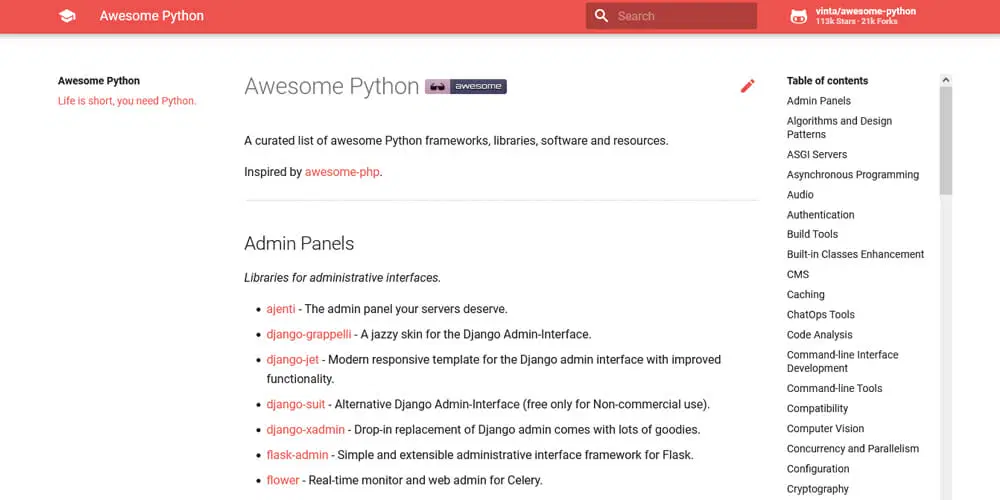This screenshot has height=500, width=1000.
Task: Jump to Audio in contents
Action: (x=800, y=195)
